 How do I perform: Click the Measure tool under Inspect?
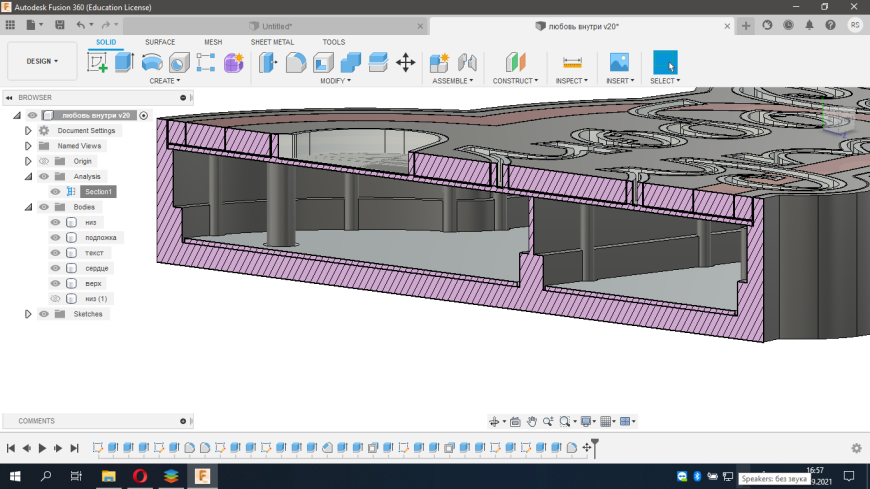(572, 62)
